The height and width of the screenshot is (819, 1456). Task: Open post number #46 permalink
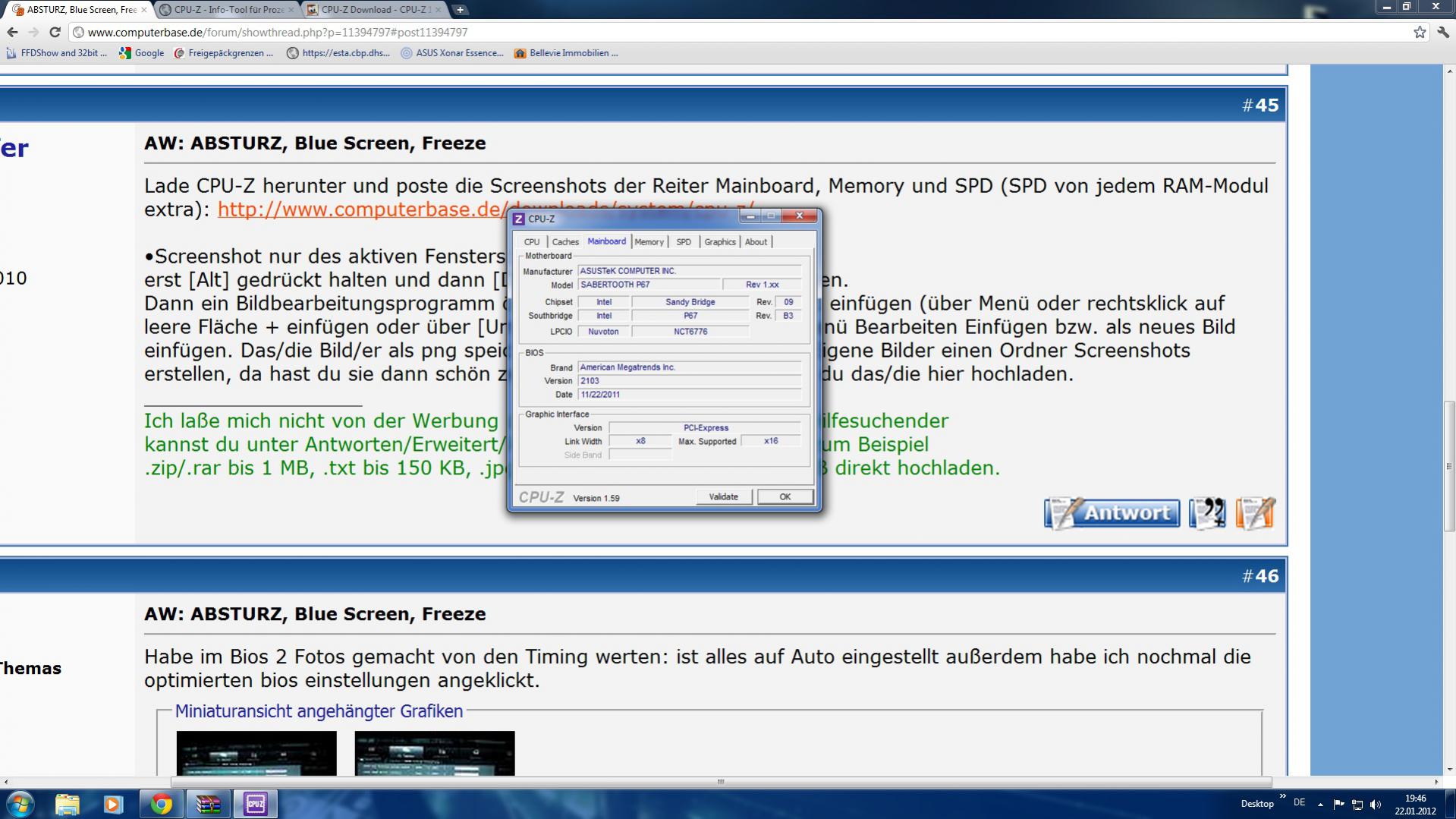(1260, 576)
